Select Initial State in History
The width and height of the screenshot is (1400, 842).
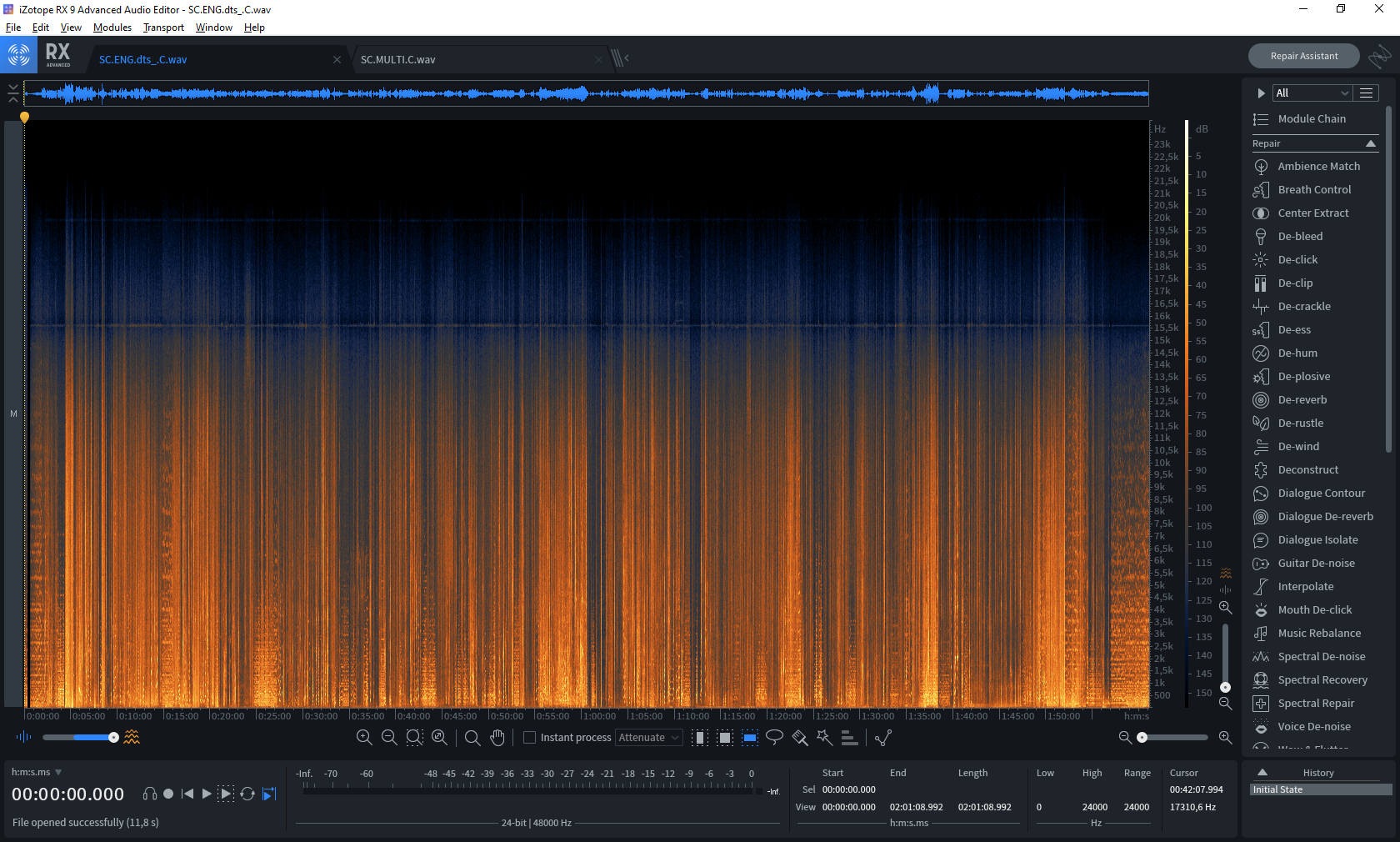[1321, 789]
